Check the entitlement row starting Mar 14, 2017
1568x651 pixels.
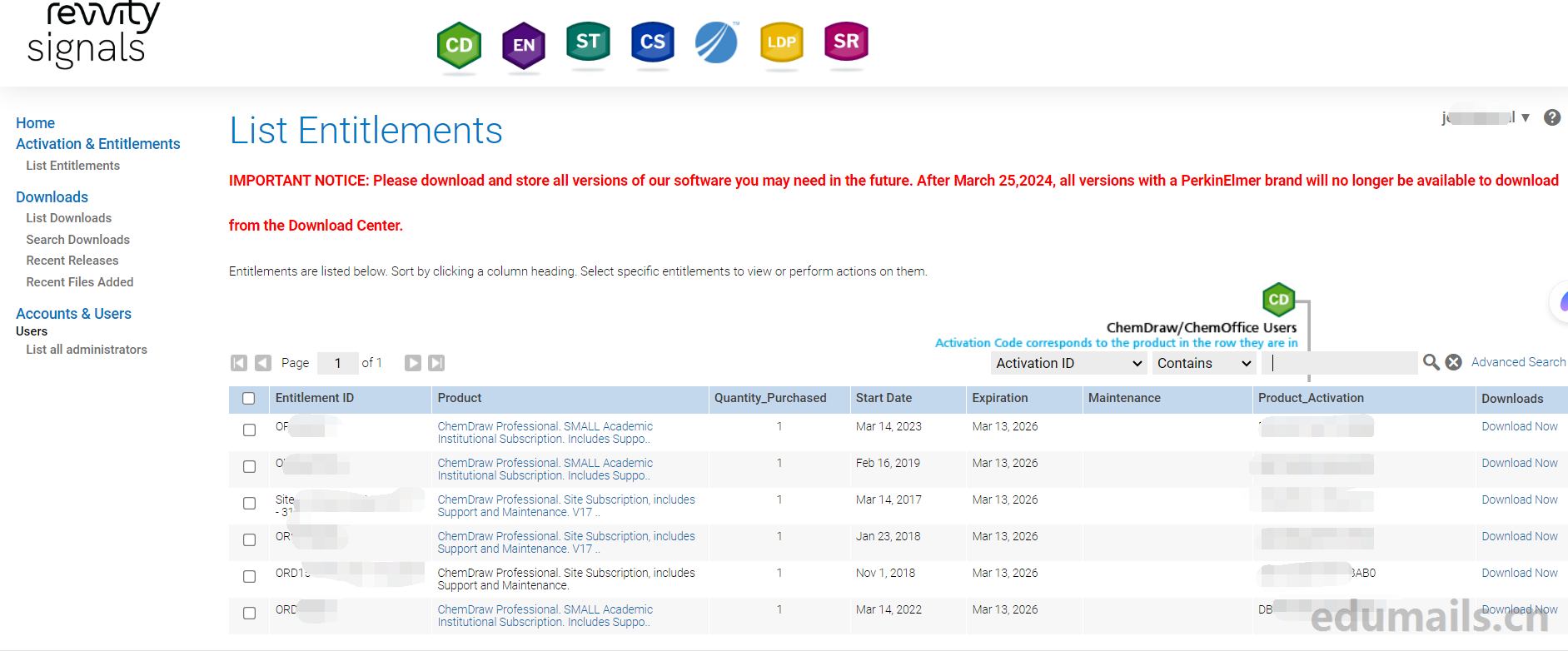point(249,504)
